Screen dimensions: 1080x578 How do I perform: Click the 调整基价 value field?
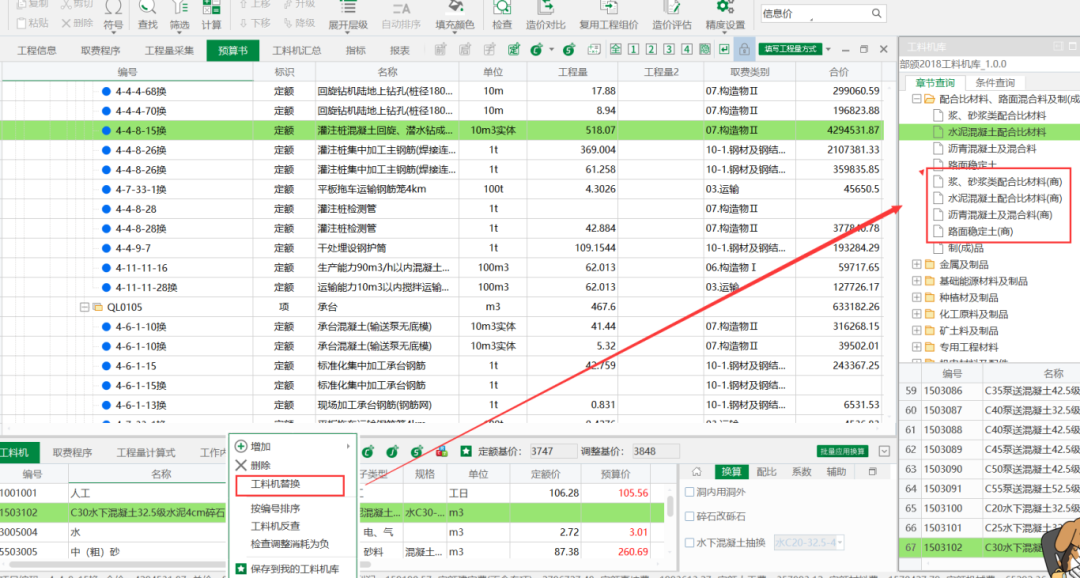click(655, 452)
